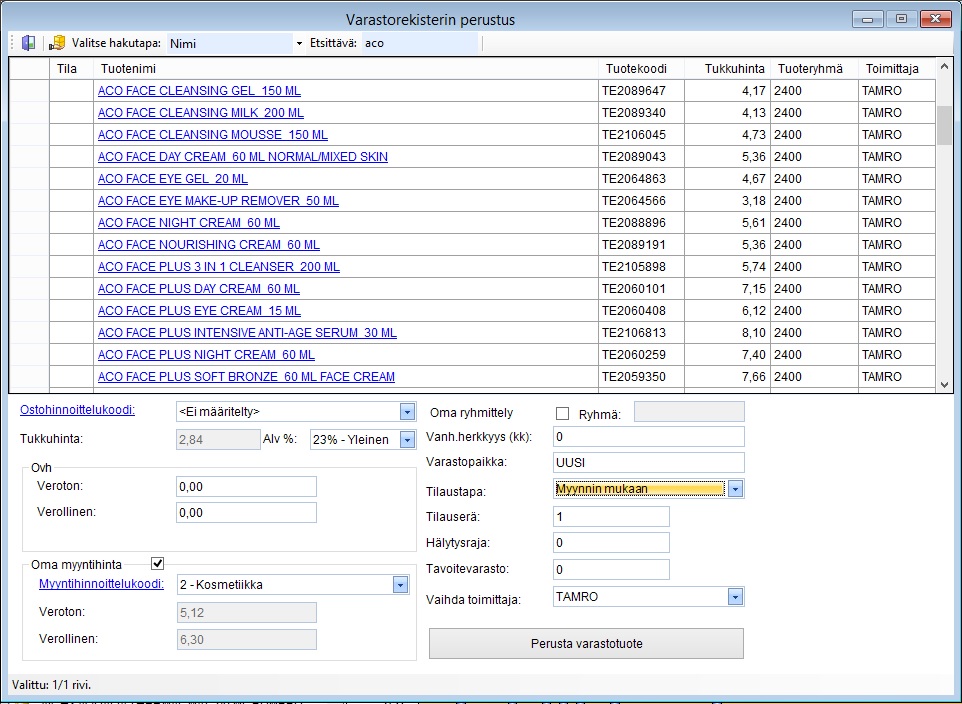Open the Myyntihinnoittelukoodi dropdown
Screen dimensions: 962x704
401,585
